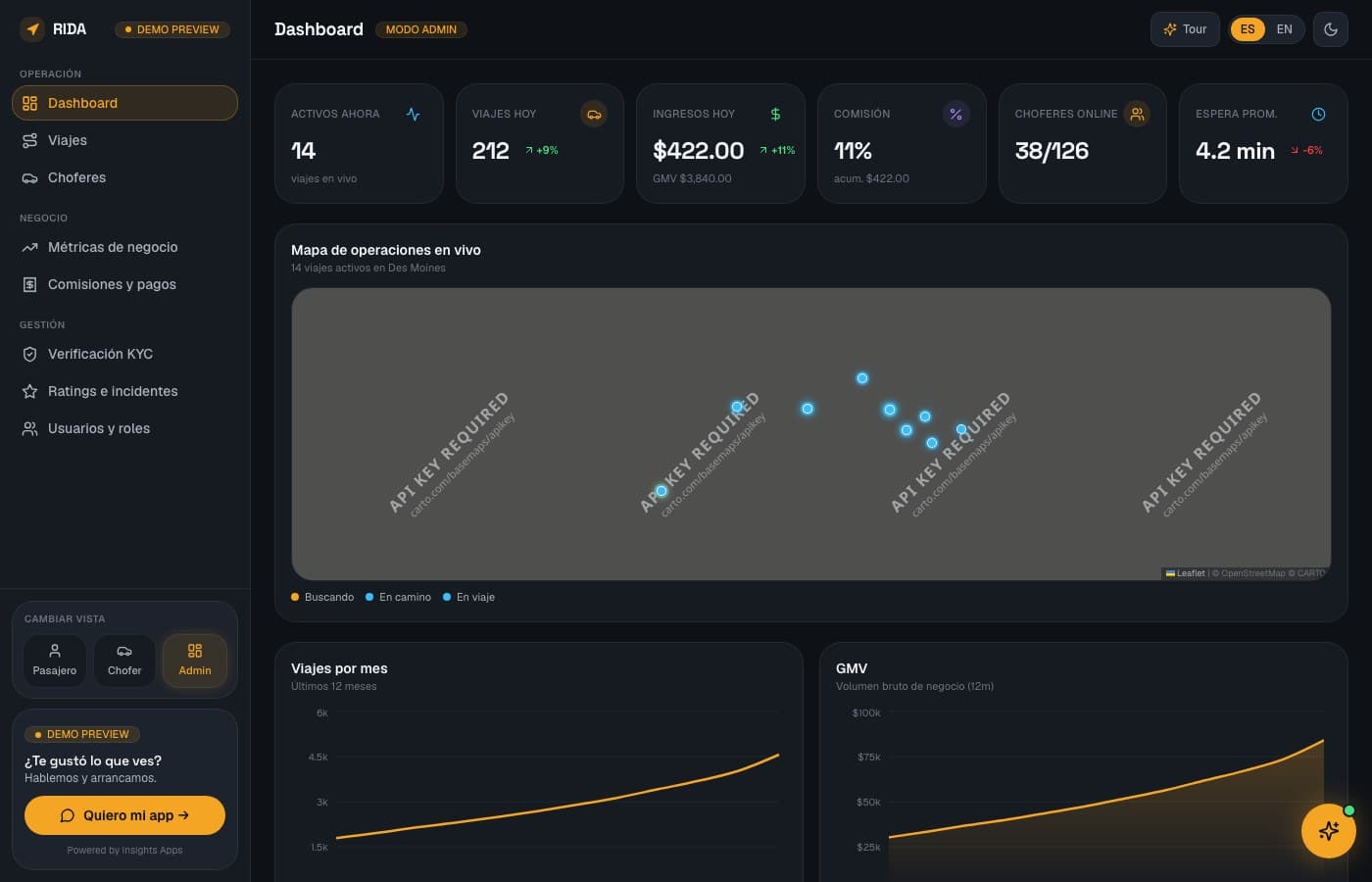This screenshot has height=882, width=1372.
Task: Click the Mapa de operaciones en vivo heading
Action: (x=386, y=250)
